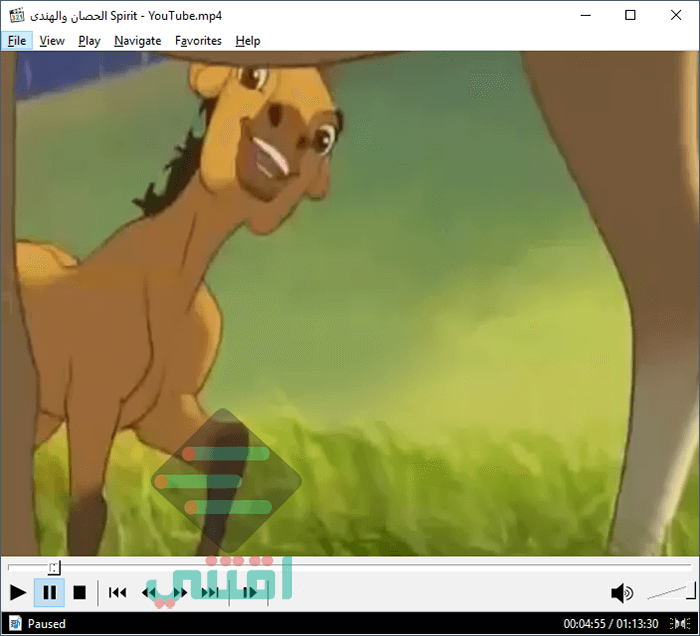Viewport: 700px width, 636px height.
Task: Click the 00:04:55 / 01:13:30 time display
Action: 611,624
